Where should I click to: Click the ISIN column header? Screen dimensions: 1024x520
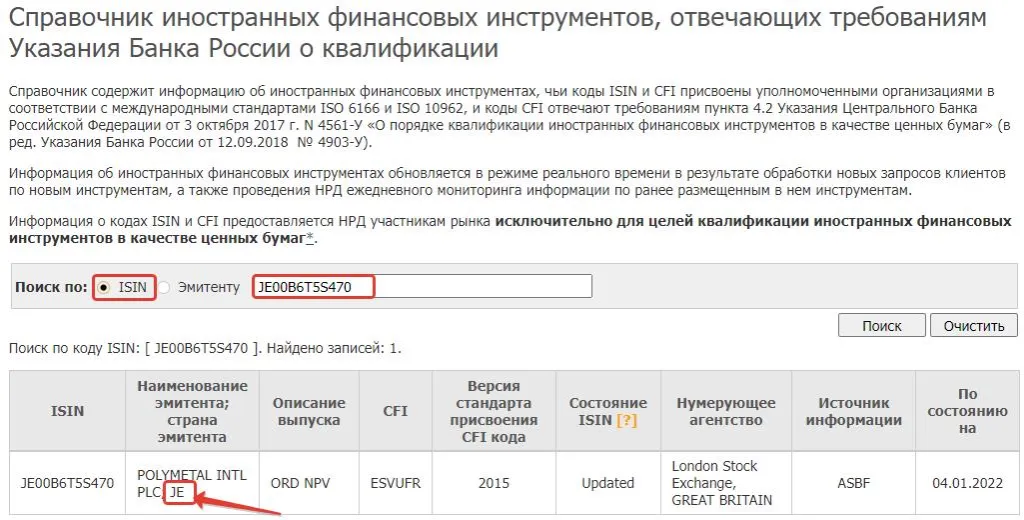[67, 411]
